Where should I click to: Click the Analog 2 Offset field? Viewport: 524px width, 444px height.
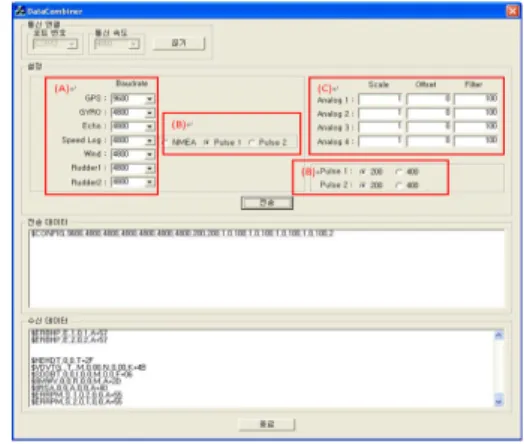click(x=428, y=113)
